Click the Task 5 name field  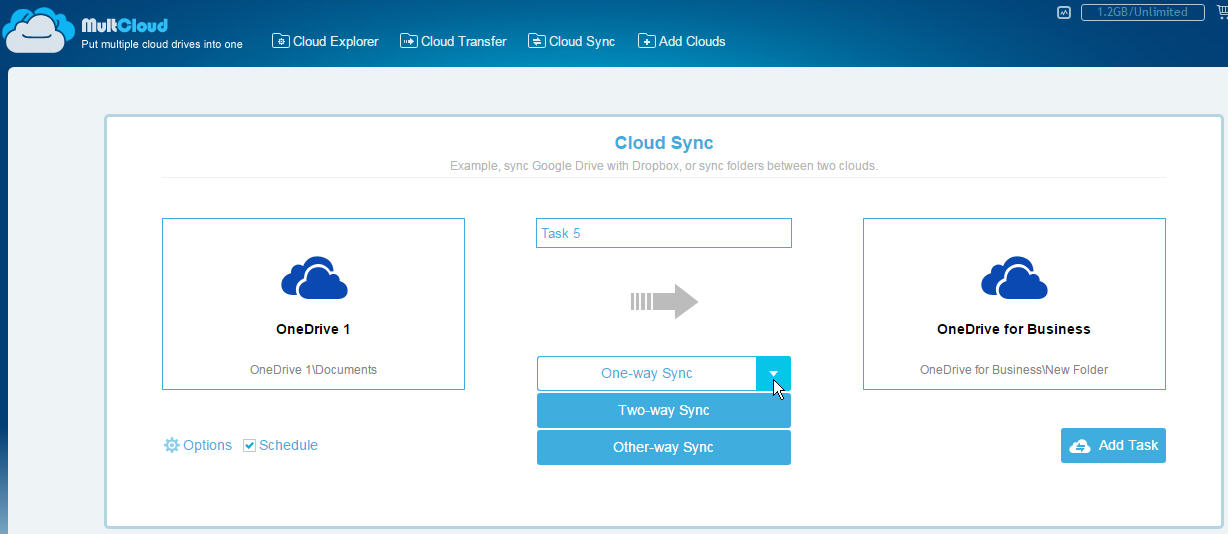click(664, 233)
